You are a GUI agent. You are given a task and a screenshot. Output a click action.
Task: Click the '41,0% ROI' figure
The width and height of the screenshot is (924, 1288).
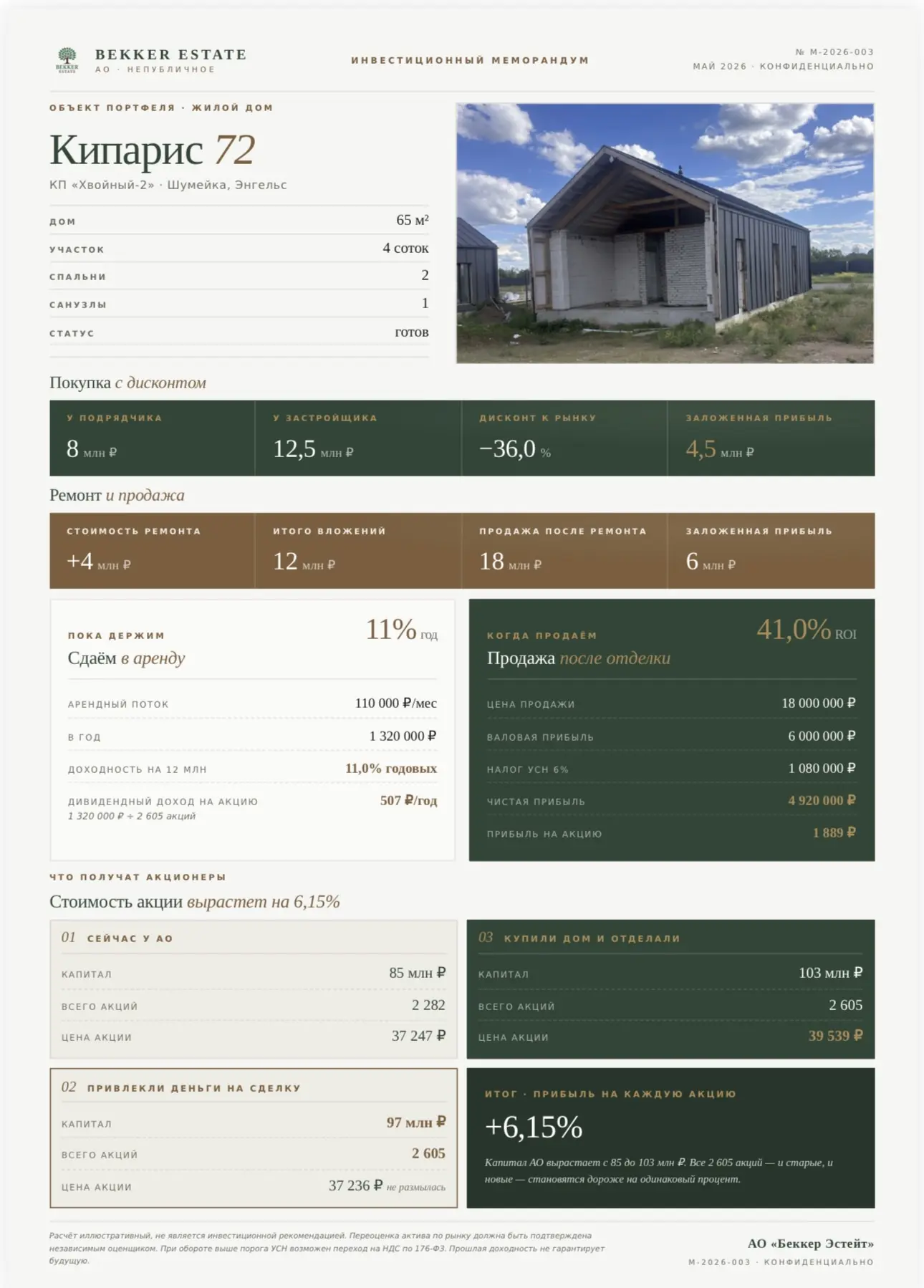pyautogui.click(x=807, y=630)
